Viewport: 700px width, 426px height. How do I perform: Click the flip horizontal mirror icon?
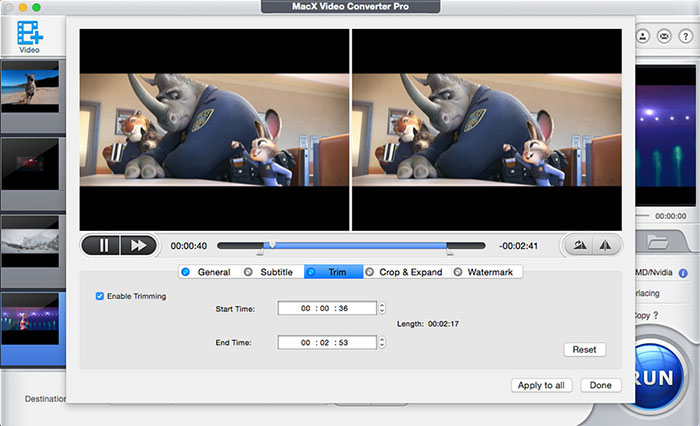[605, 245]
